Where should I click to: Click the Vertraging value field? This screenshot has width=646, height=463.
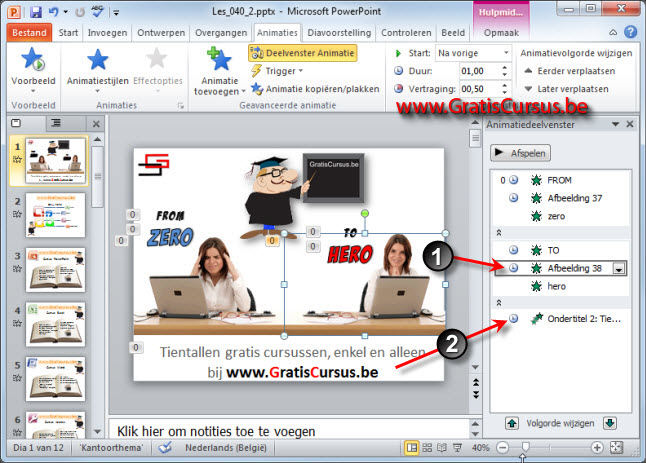[x=480, y=89]
